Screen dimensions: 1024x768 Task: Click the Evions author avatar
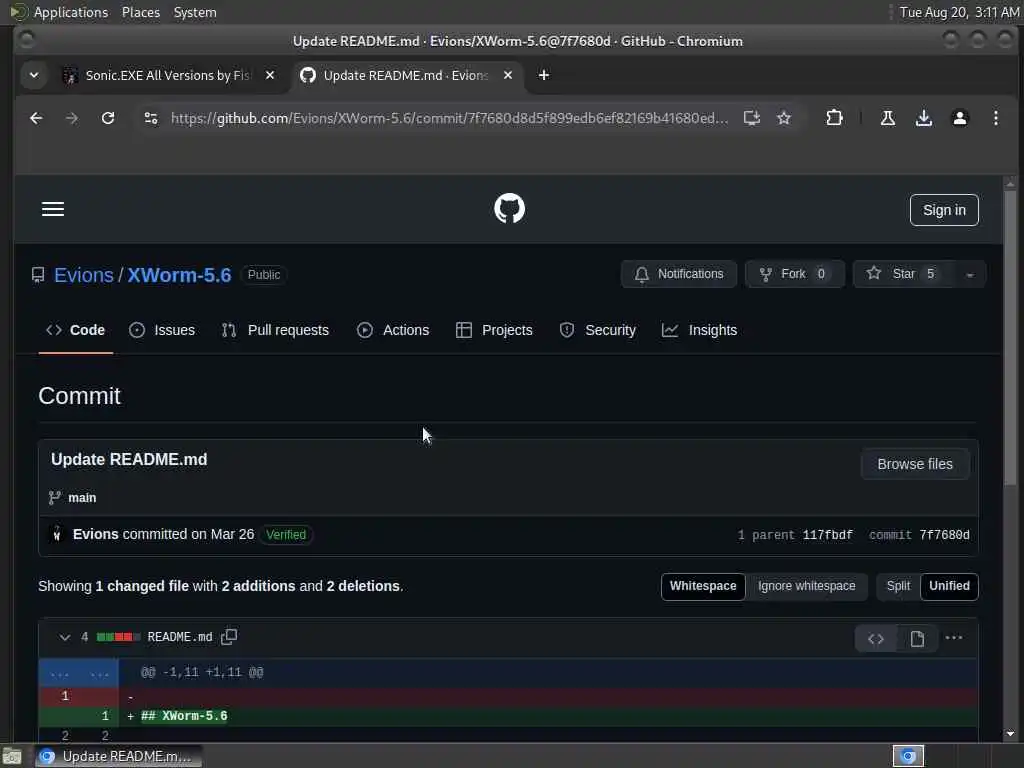tap(57, 534)
